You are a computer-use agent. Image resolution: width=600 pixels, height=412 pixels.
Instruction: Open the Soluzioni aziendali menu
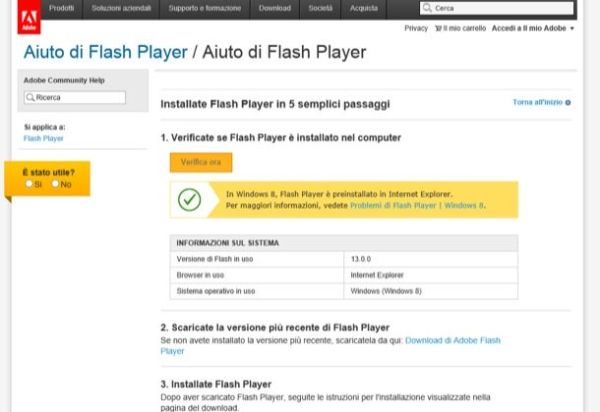coord(121,8)
